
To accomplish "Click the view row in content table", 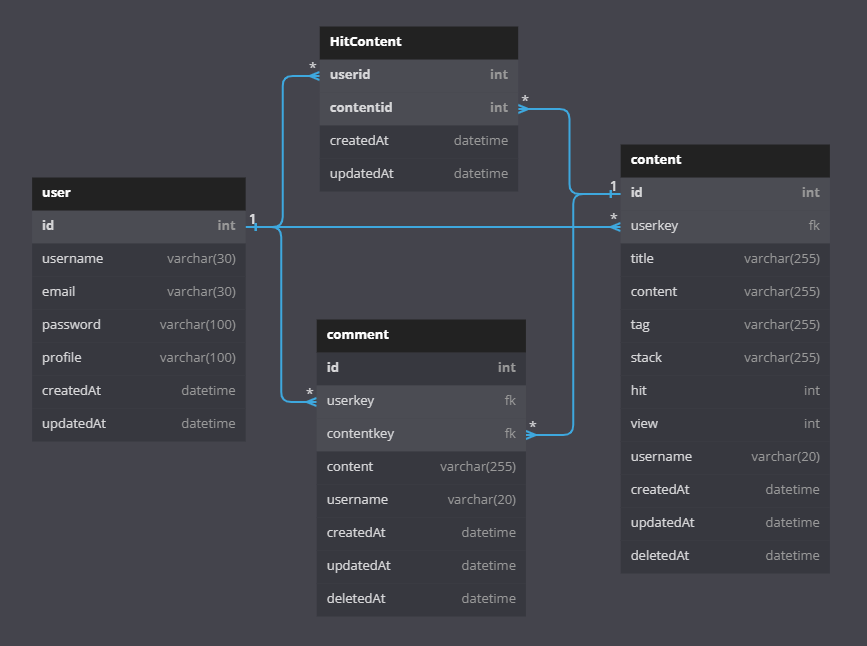I will [724, 424].
